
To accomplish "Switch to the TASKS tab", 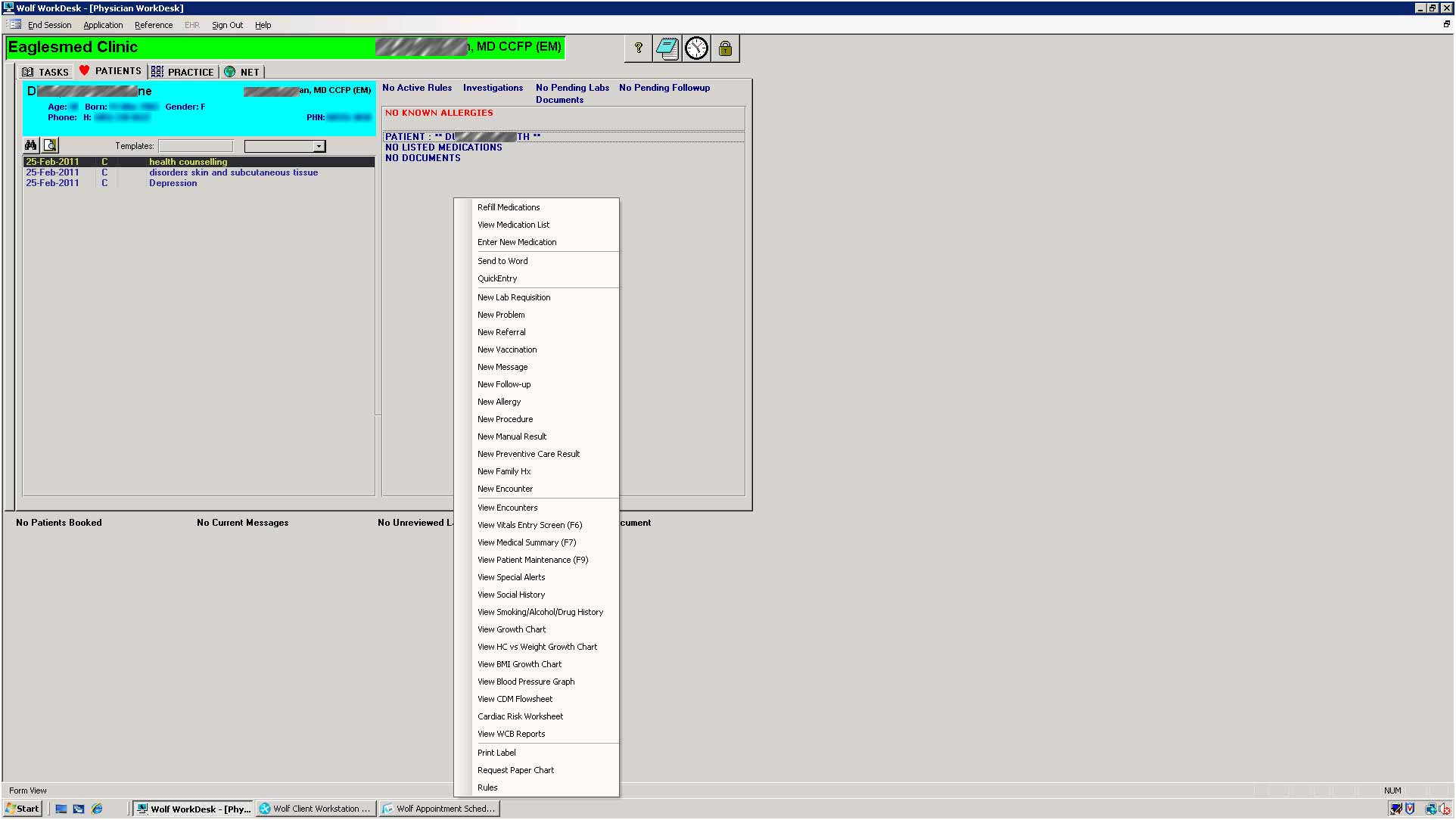I will pos(45,72).
